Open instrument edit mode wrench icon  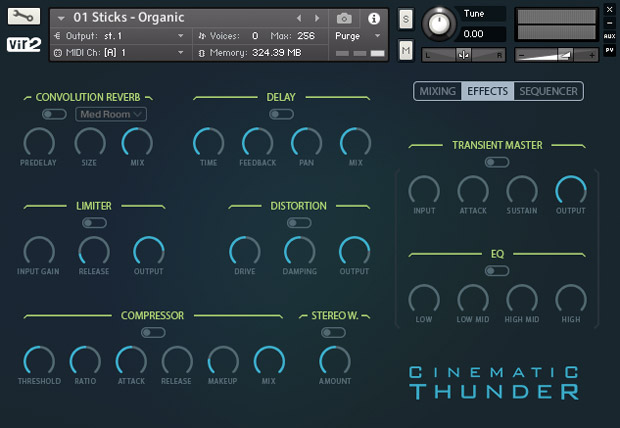[x=24, y=16]
